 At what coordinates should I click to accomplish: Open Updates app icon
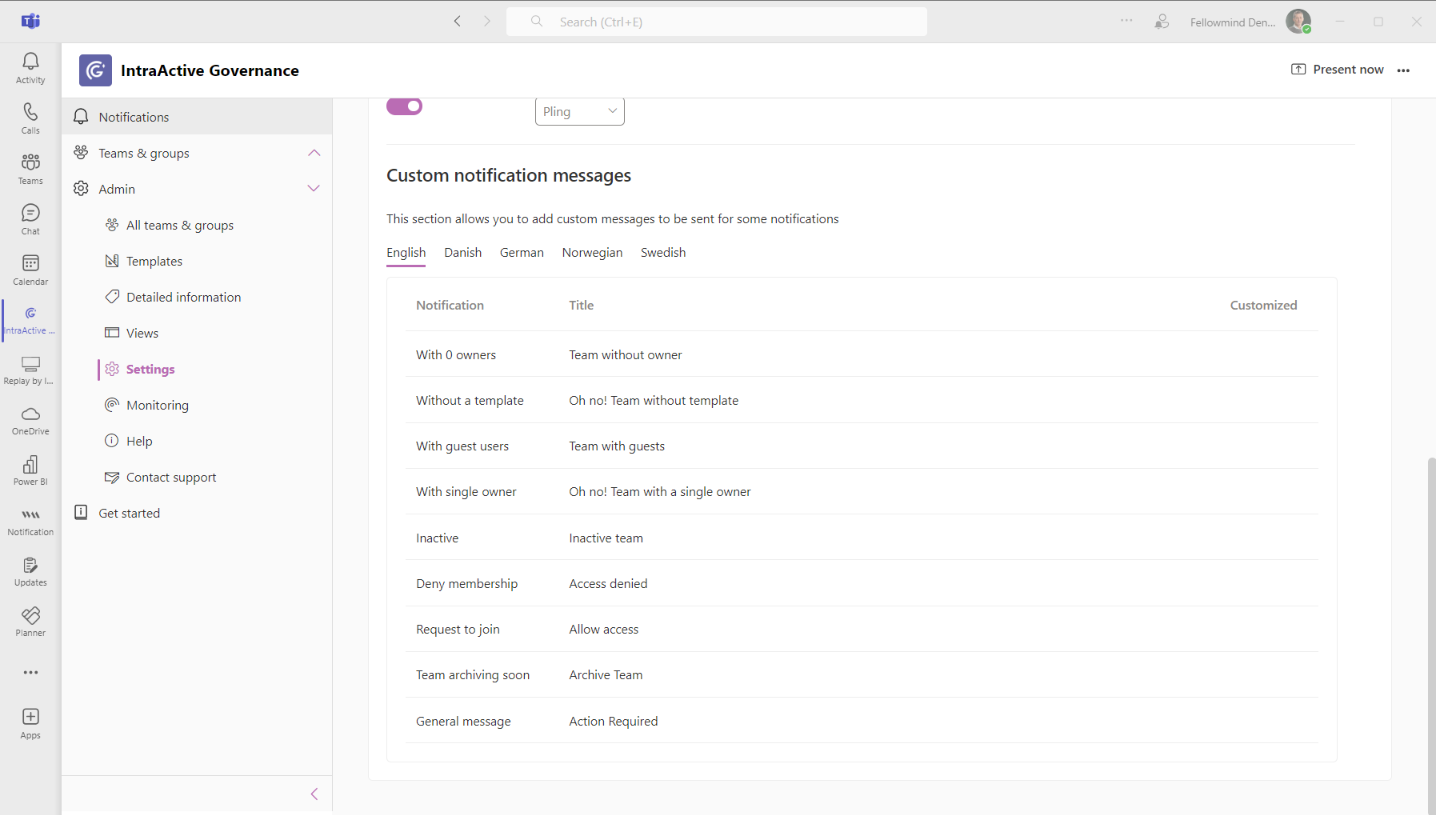click(30, 571)
